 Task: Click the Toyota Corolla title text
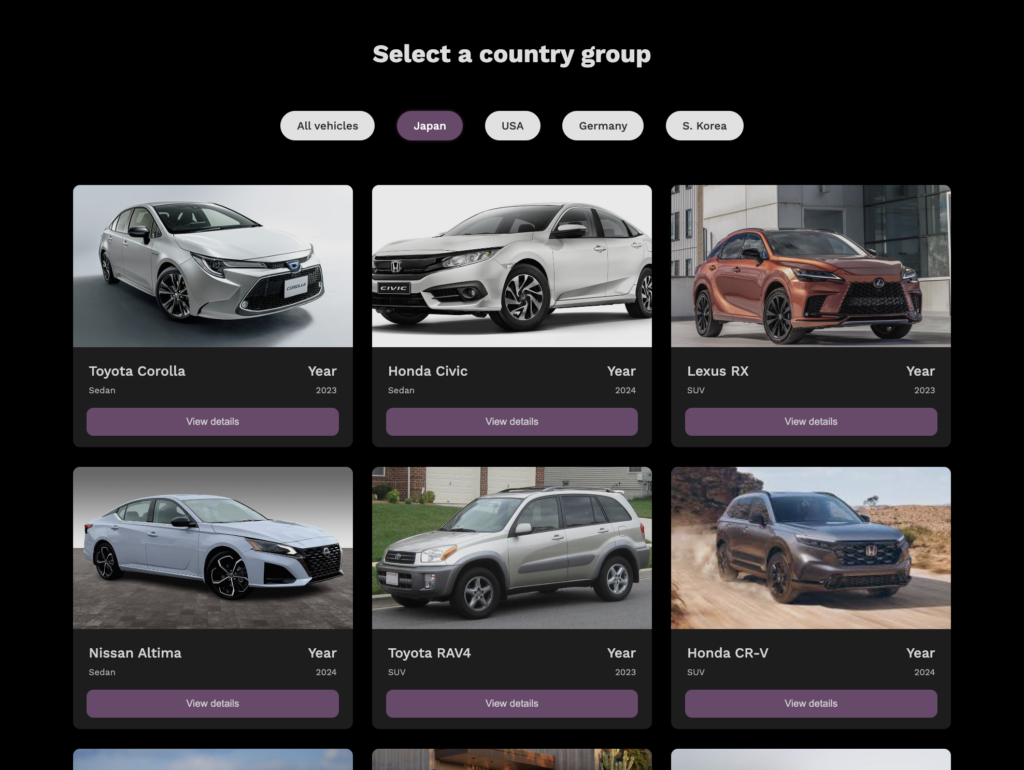coord(137,371)
